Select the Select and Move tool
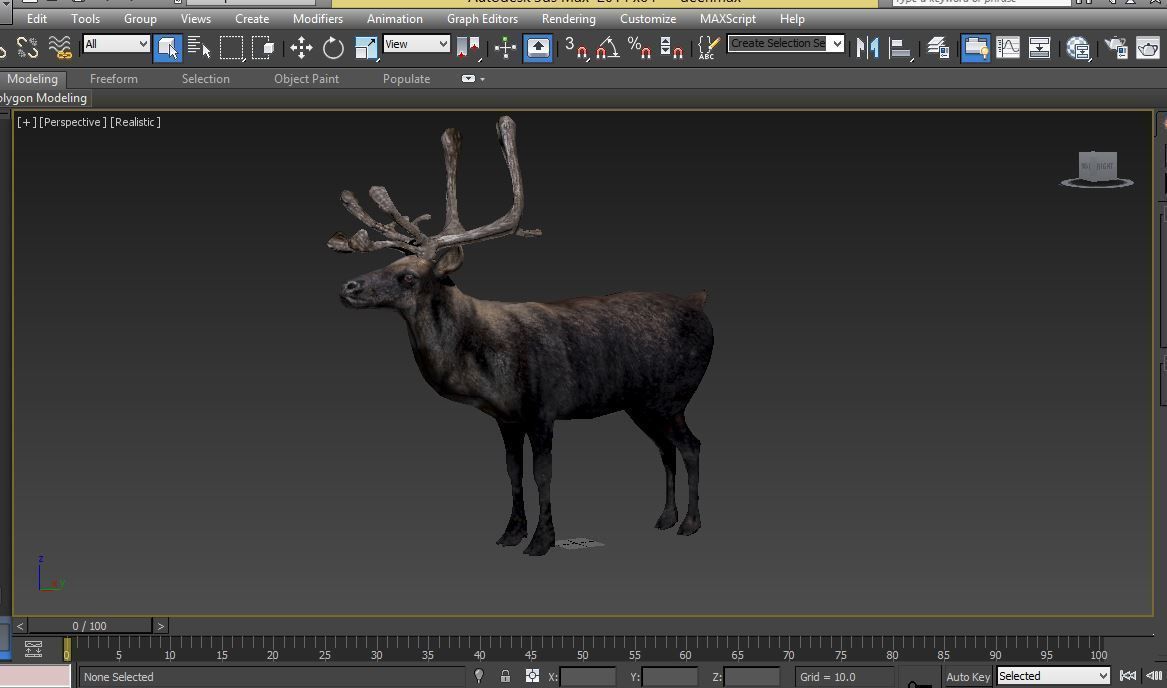The width and height of the screenshot is (1167, 688). 301,48
